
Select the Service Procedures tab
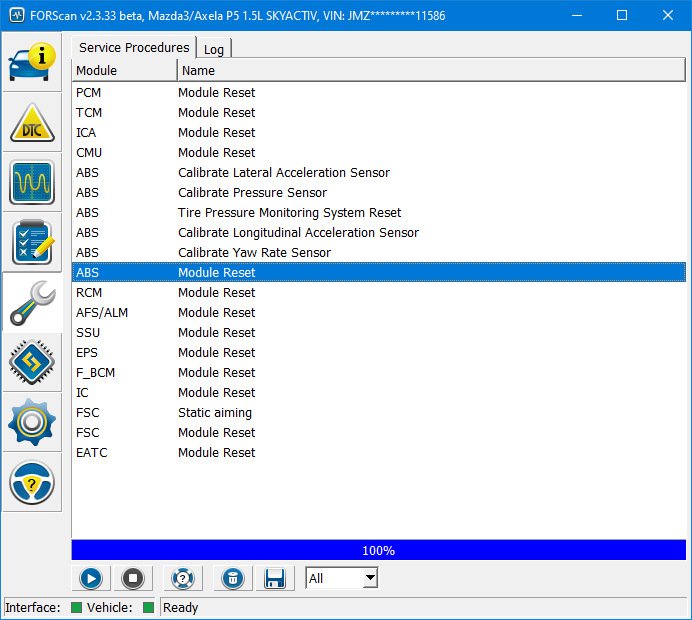tap(134, 47)
